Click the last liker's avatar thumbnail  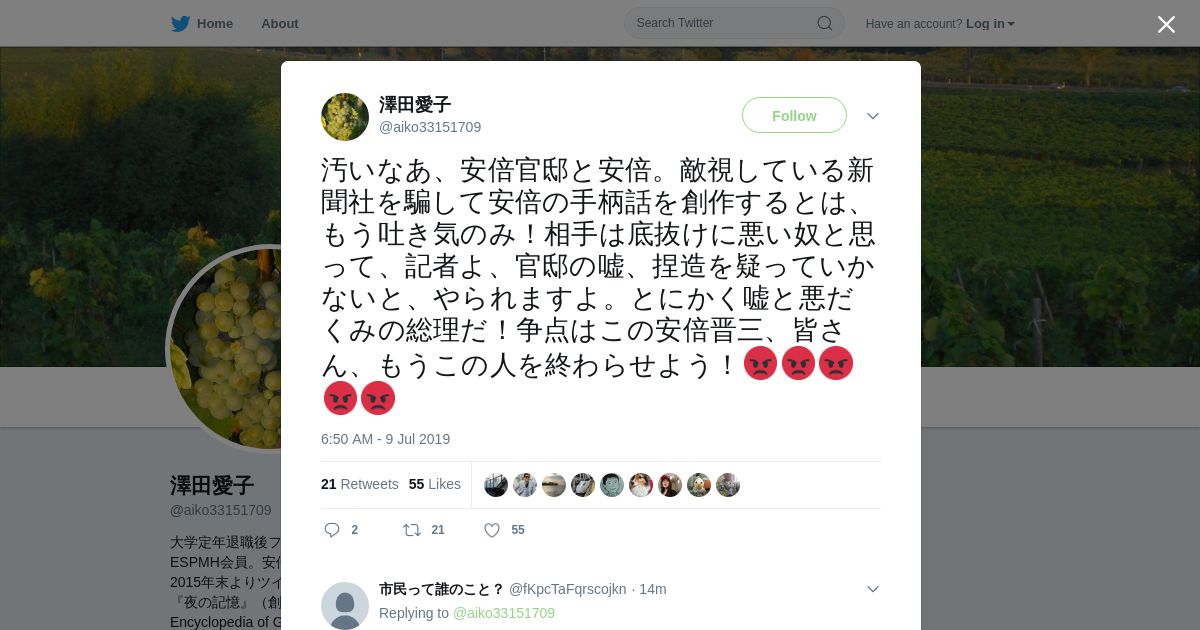point(728,485)
